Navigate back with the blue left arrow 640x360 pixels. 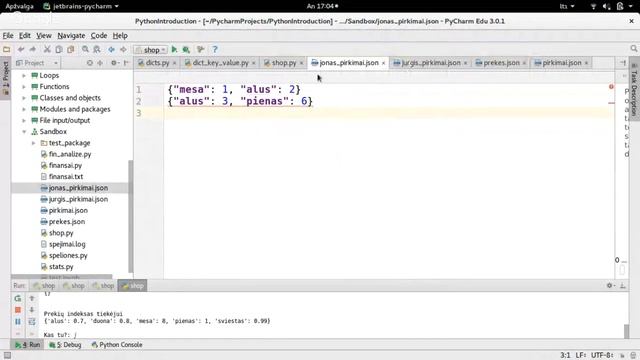(111, 49)
